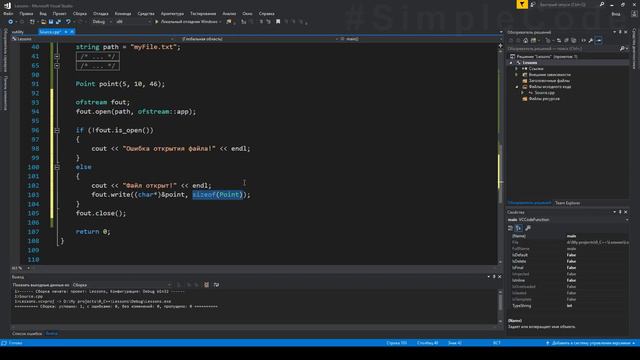
Task: Open the File menu
Action: pyautogui.click(x=8, y=13)
